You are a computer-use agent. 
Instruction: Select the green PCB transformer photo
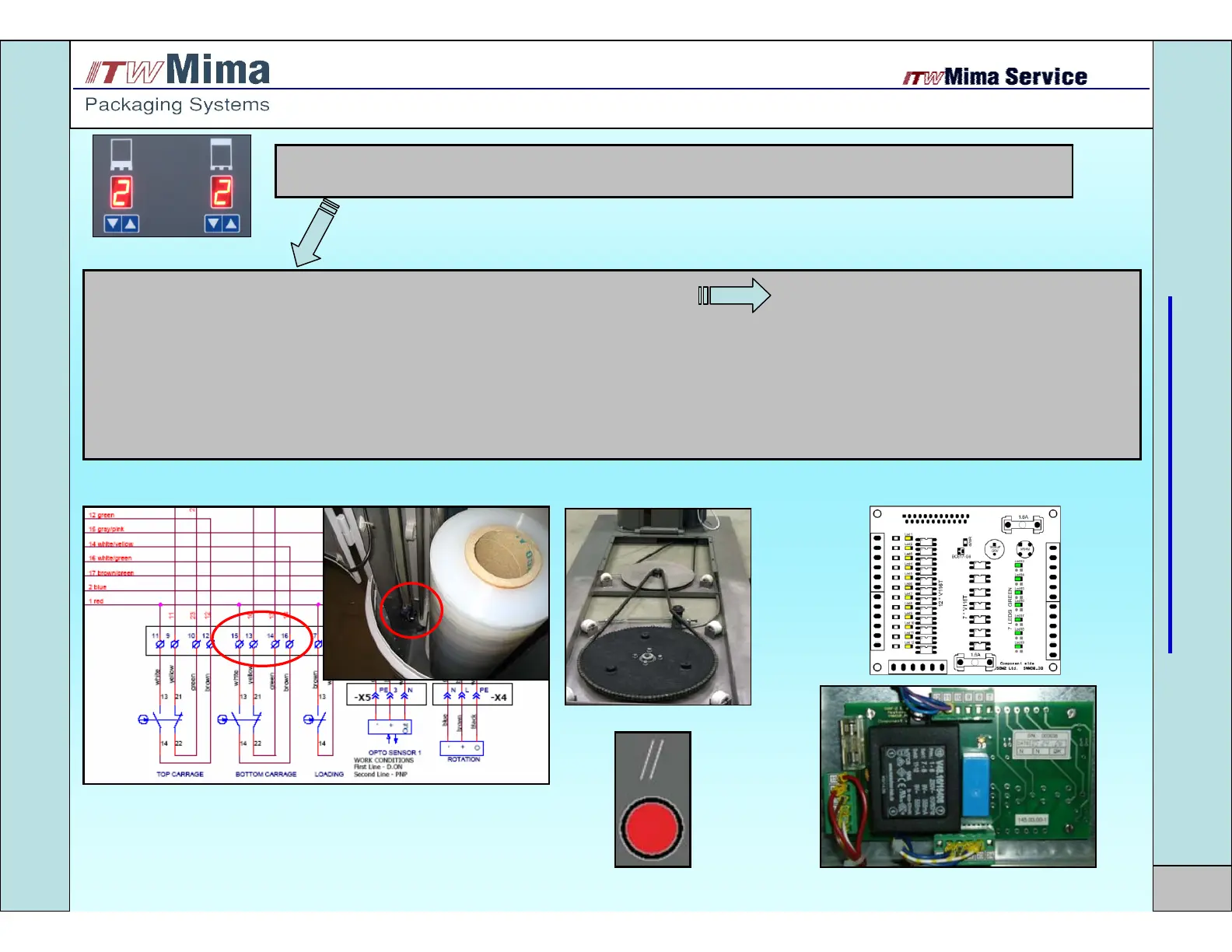[958, 776]
